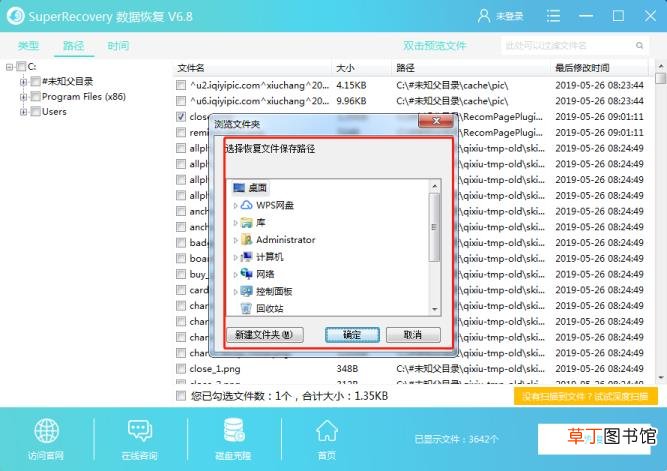Expand WPS网盘 in folder dialog

(235, 206)
